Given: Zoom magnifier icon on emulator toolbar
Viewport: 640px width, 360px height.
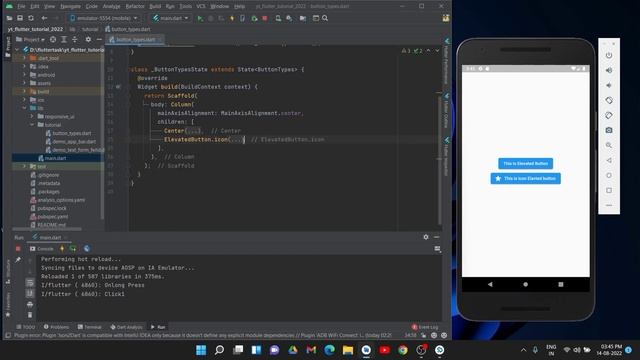Looking at the screenshot, I should [x=609, y=145].
